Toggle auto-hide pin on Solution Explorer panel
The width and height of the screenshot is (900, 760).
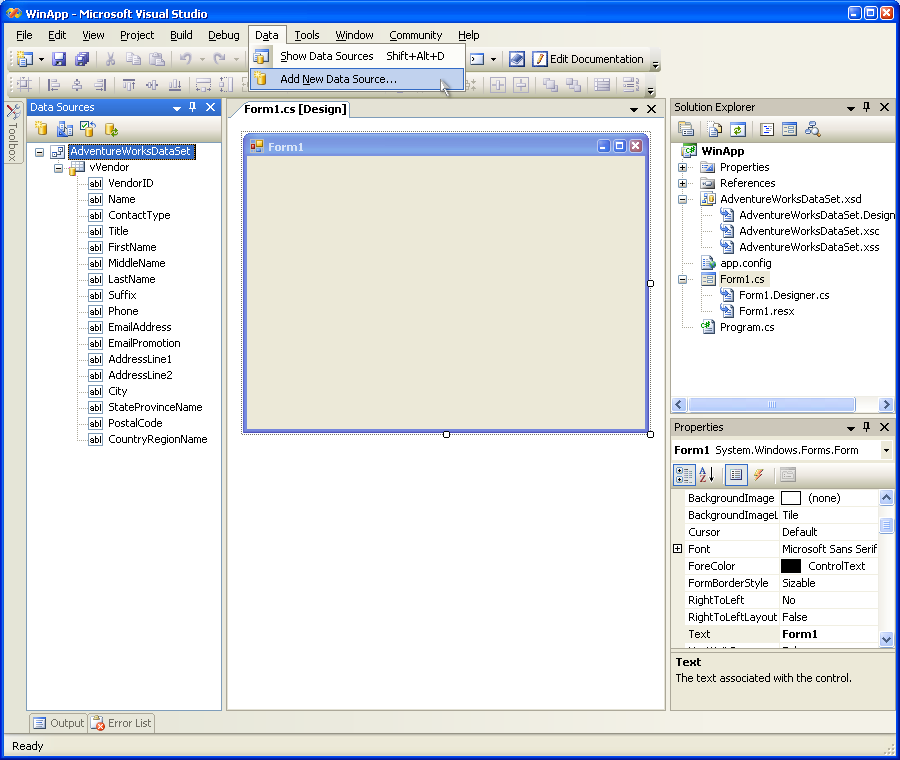pos(867,107)
